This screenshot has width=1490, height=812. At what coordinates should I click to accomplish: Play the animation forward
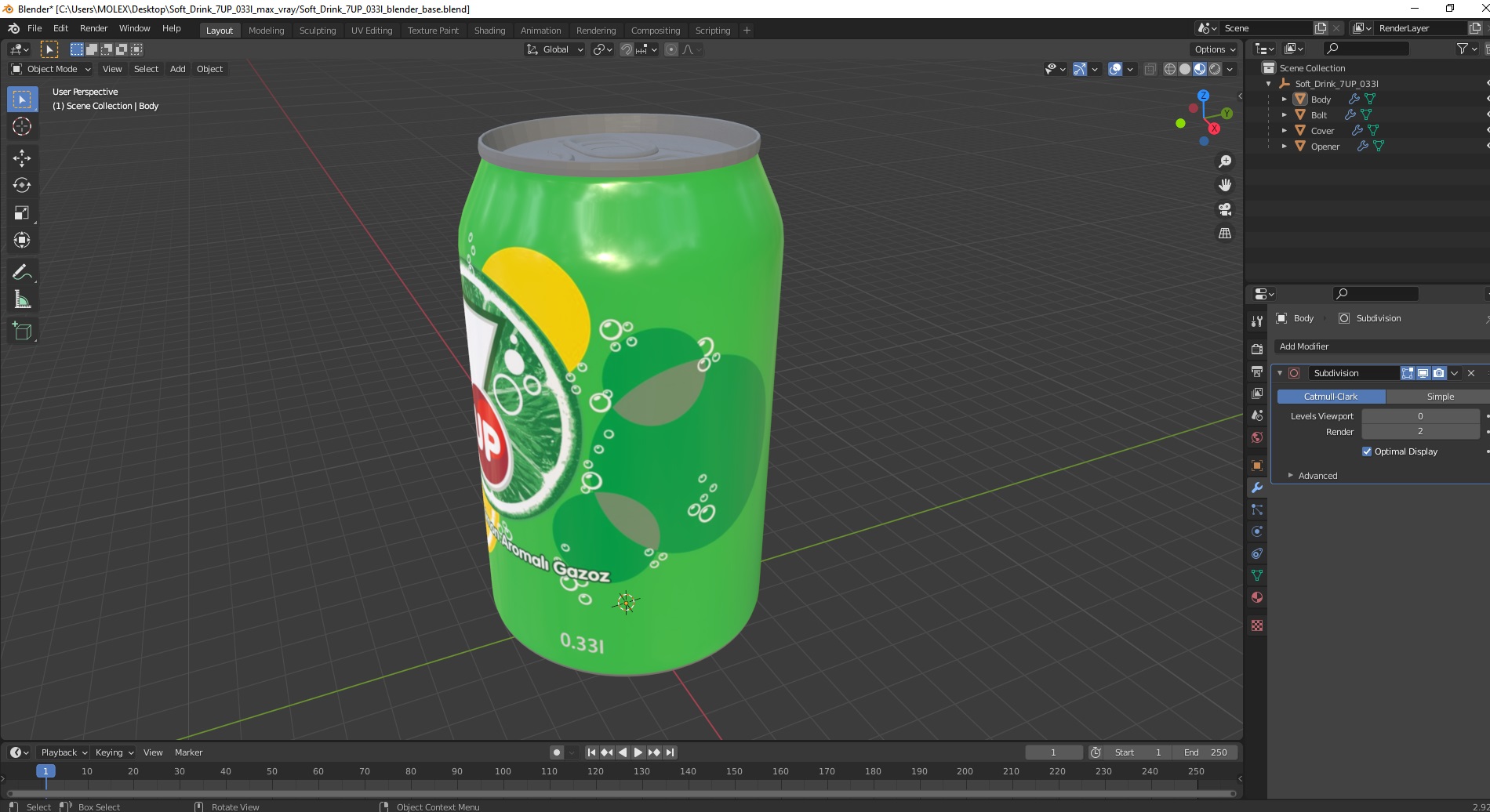click(x=638, y=752)
